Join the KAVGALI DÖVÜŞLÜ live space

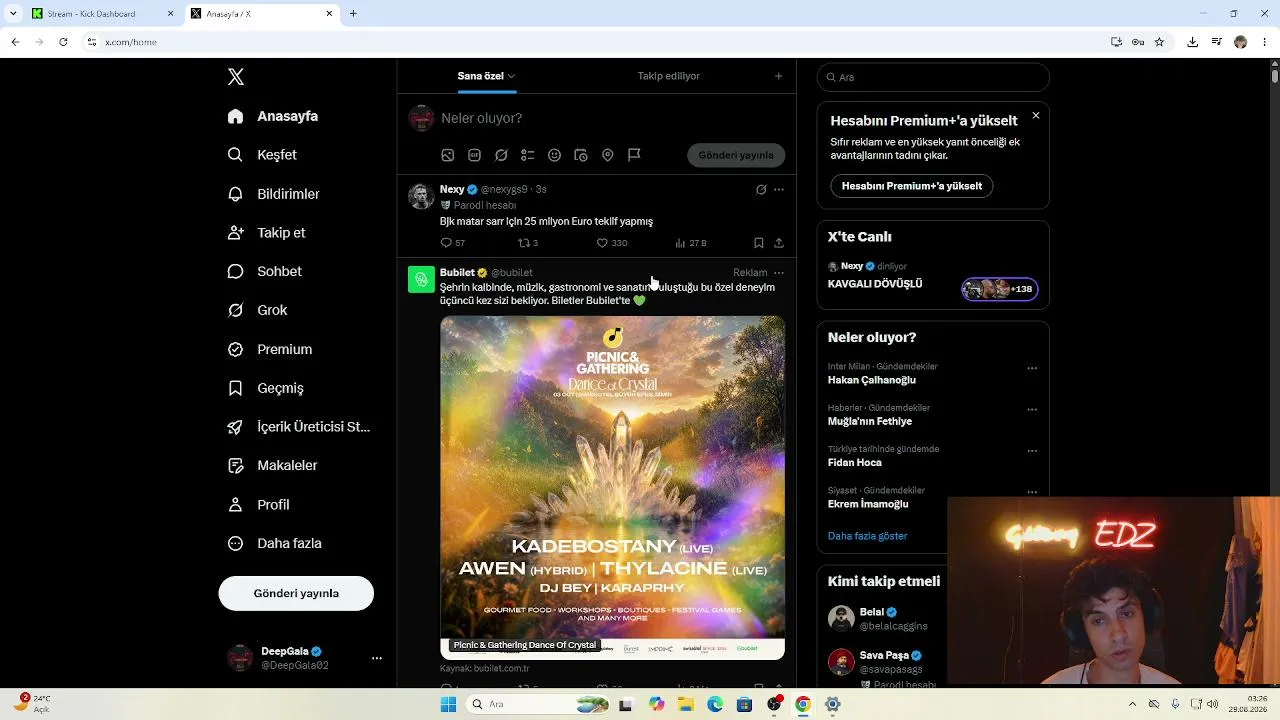click(933, 277)
